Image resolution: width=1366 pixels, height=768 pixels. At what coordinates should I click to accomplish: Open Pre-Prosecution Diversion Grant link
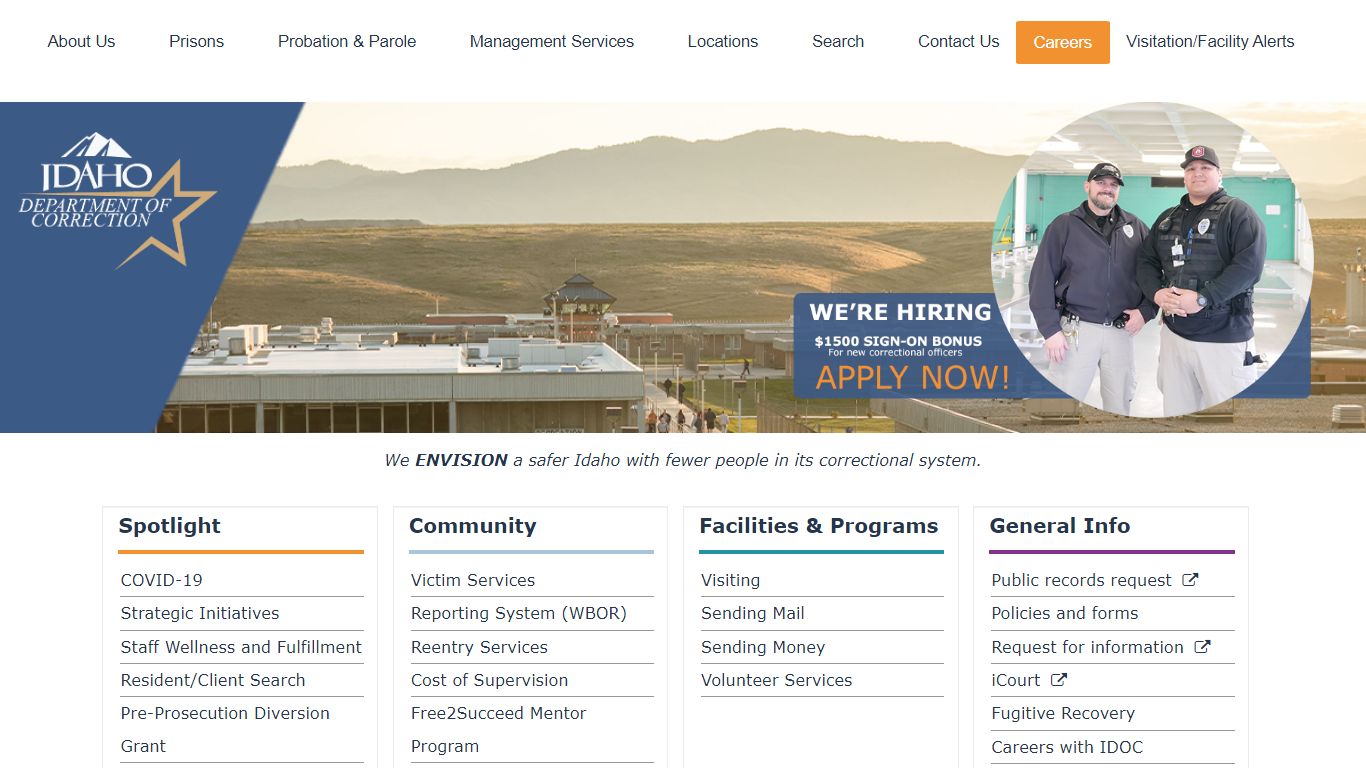coord(225,729)
